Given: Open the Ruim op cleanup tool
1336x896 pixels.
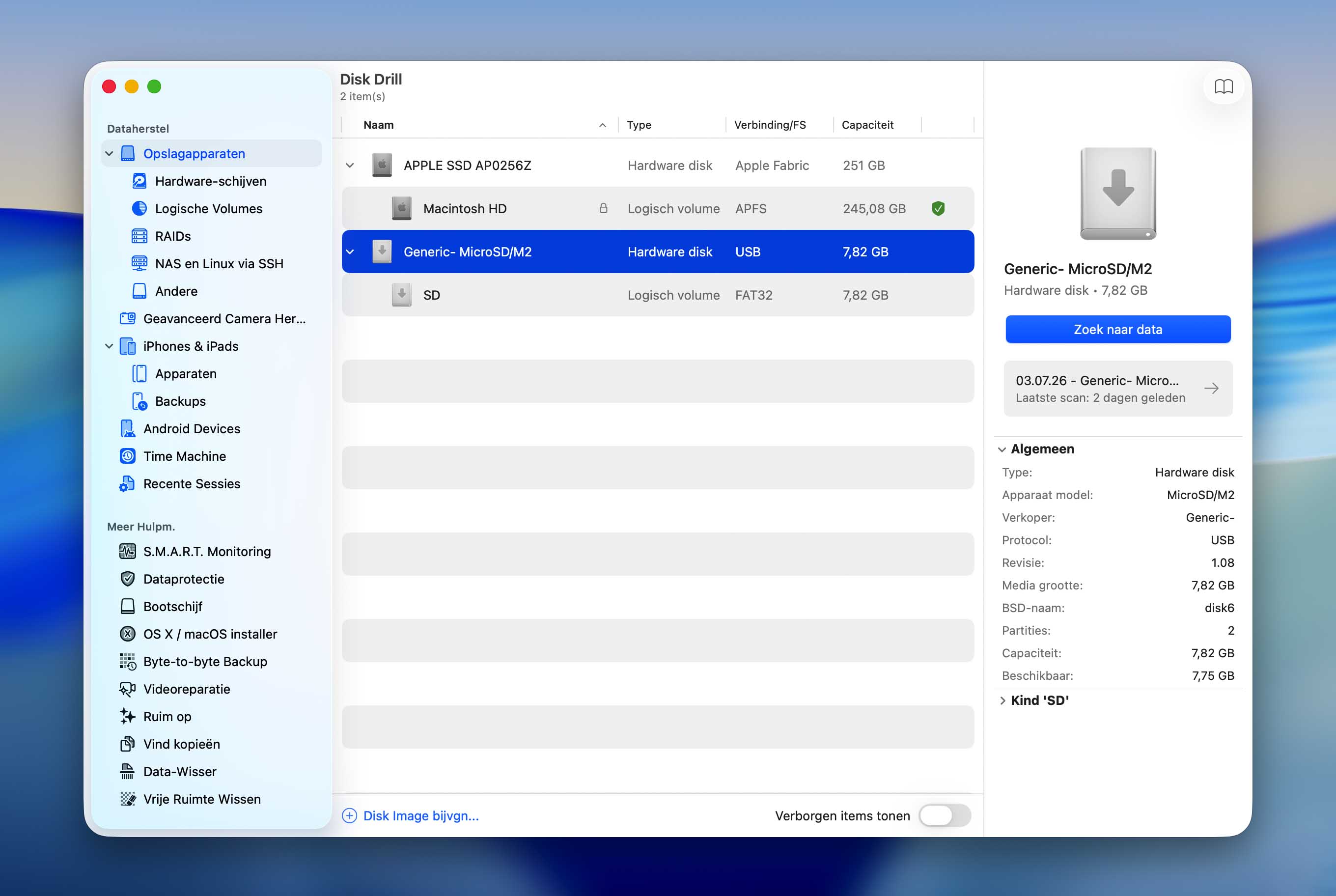Looking at the screenshot, I should [167, 717].
